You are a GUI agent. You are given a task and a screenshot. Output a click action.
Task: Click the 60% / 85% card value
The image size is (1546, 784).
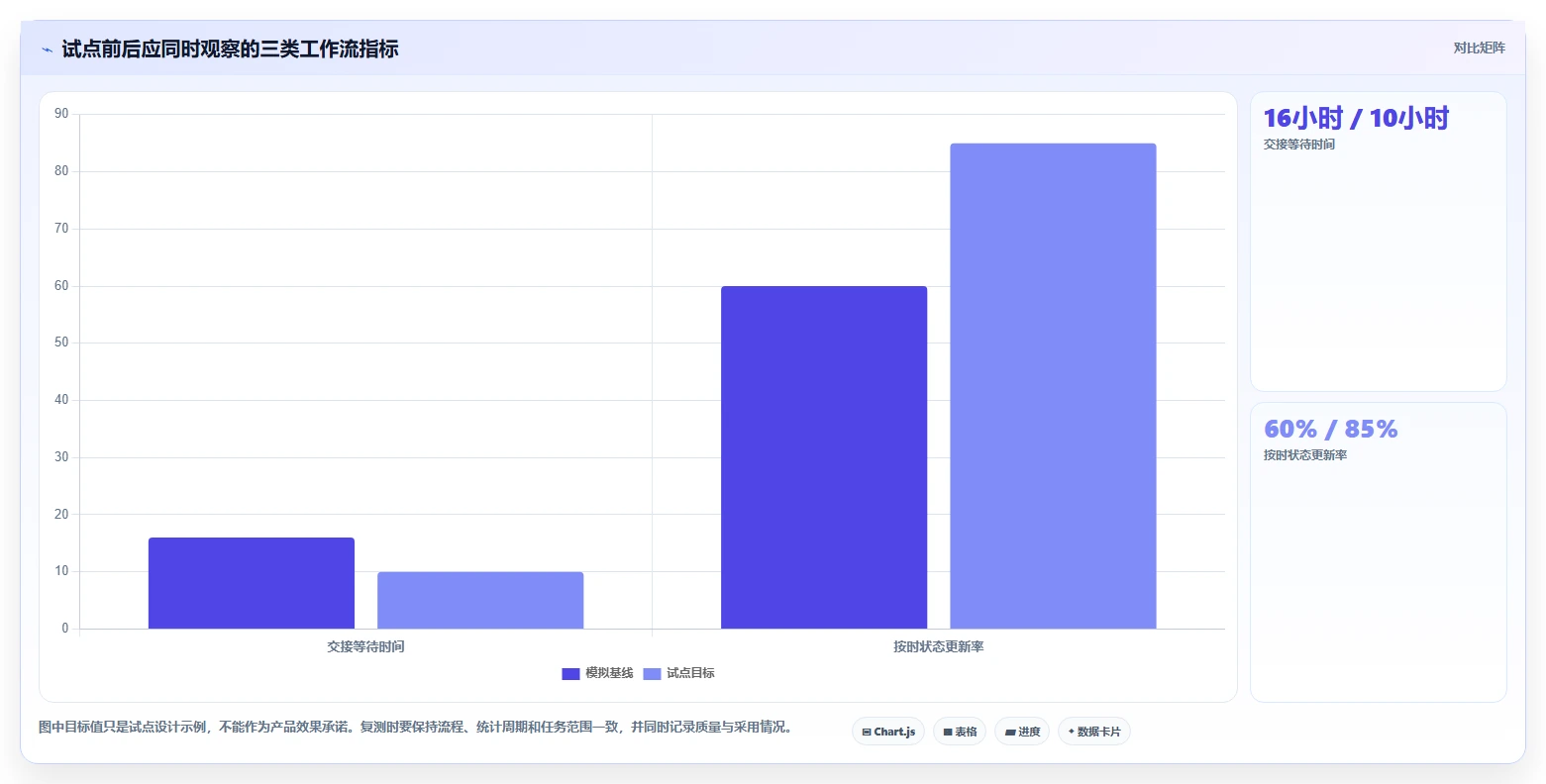[x=1330, y=429]
